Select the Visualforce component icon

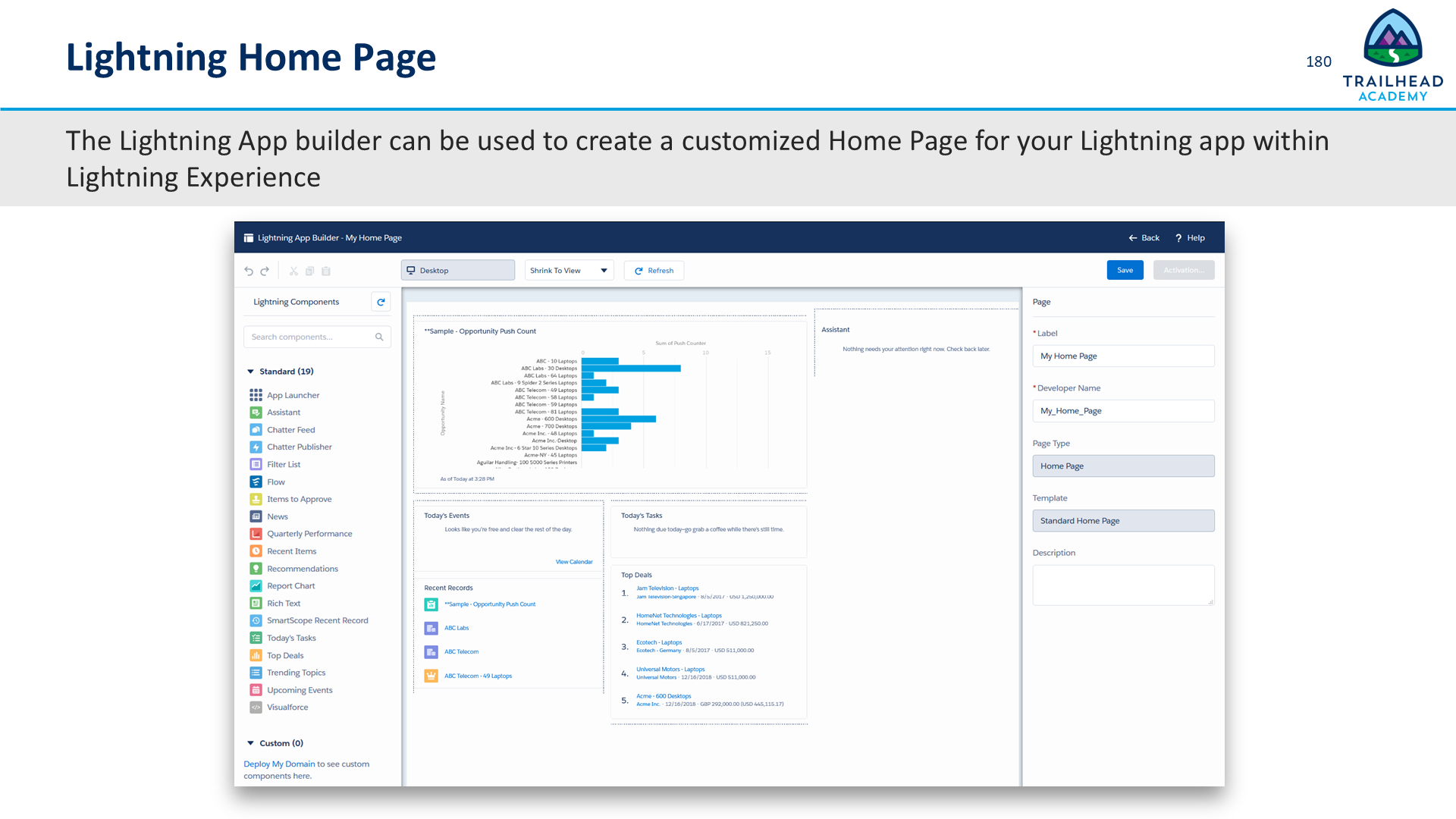256,708
